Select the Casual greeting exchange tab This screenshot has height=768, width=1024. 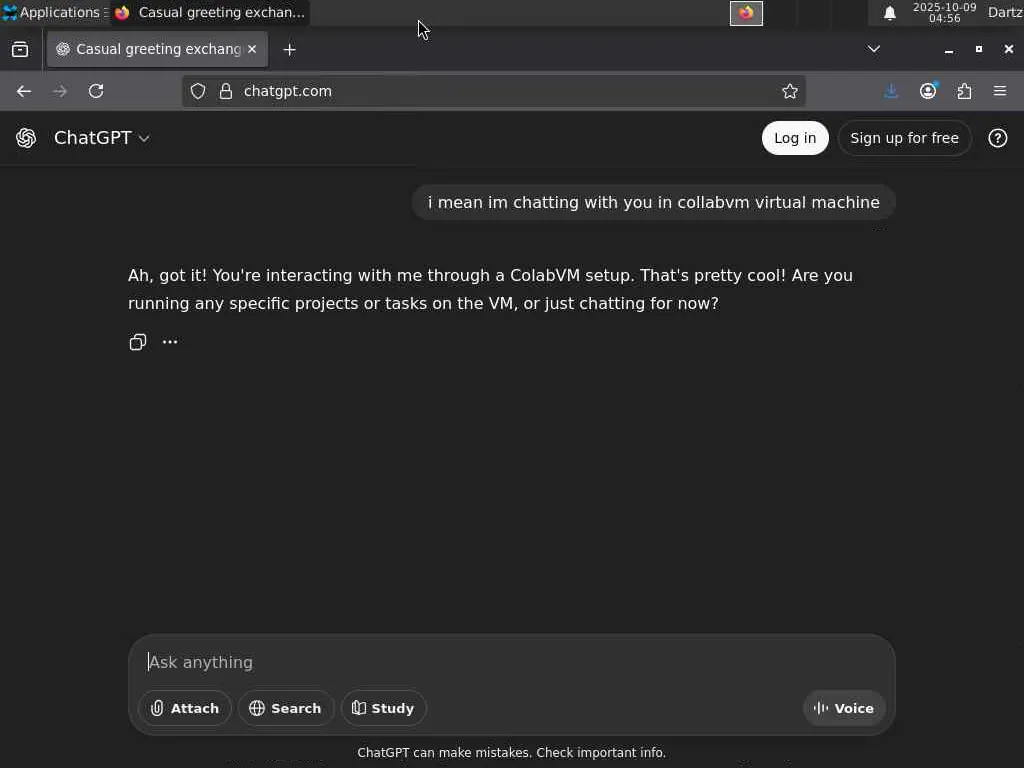(157, 50)
